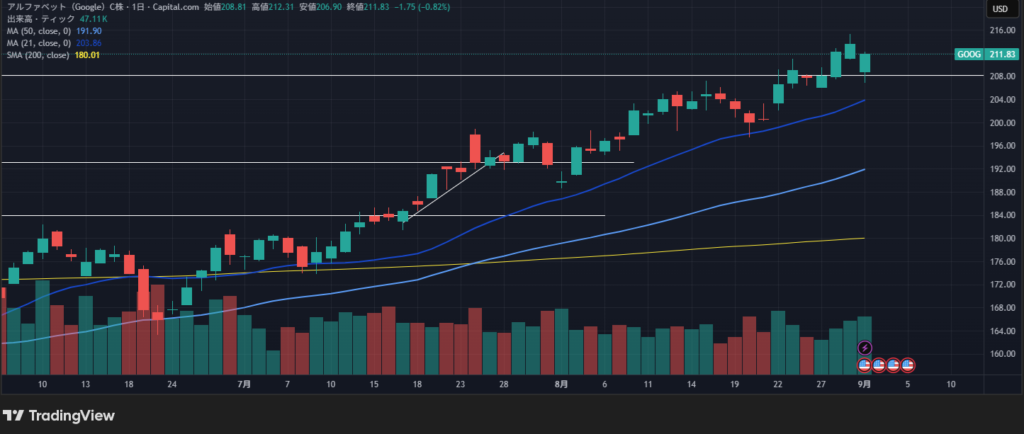Click the purple lightning event icon
1024x434 pixels.
pyautogui.click(x=865, y=348)
